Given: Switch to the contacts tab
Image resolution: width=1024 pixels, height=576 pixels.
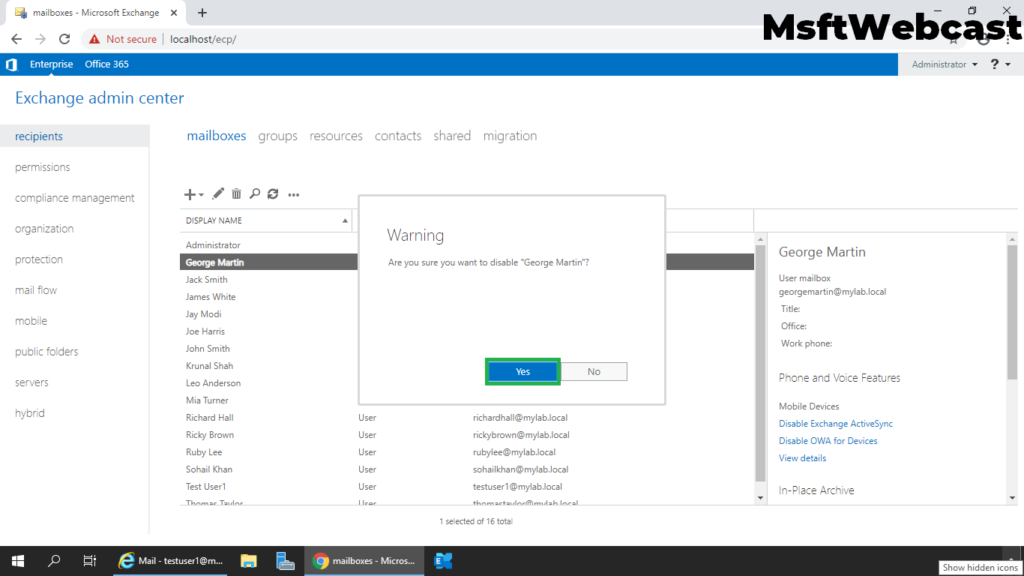Looking at the screenshot, I should pos(398,136).
